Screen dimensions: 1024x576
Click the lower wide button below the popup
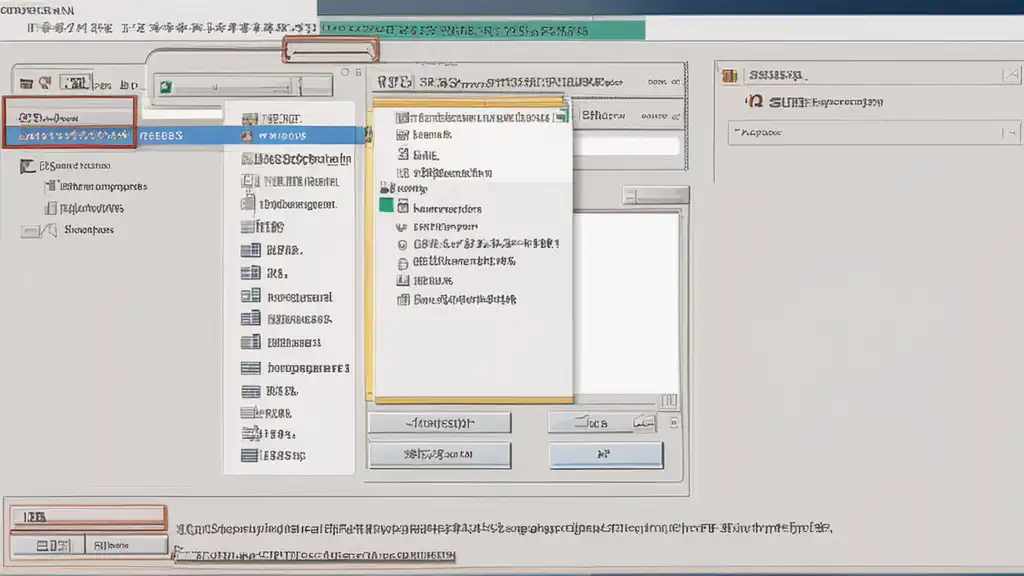(x=440, y=455)
